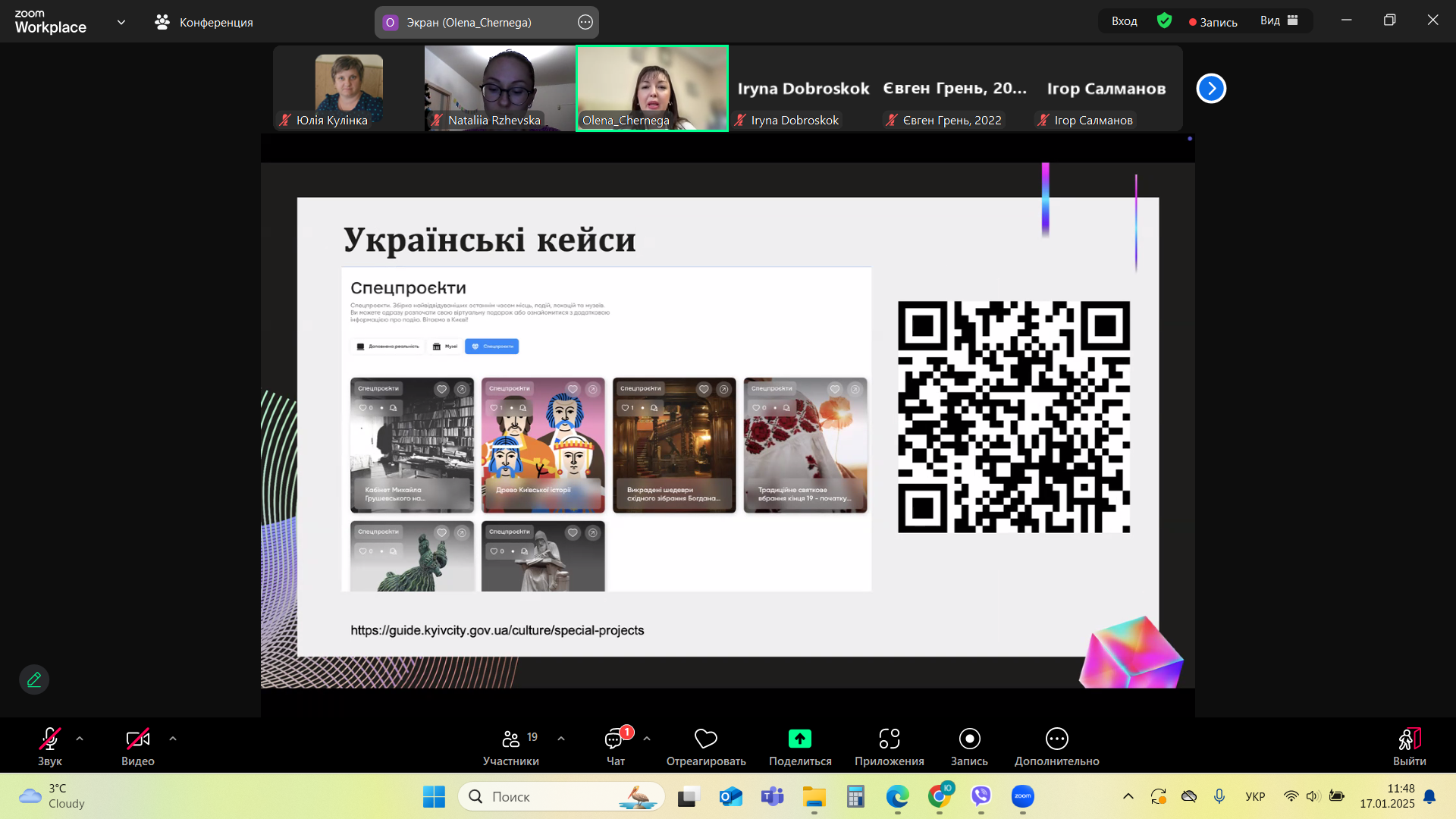Toggle Запись recording in bottom toolbar
1456x819 pixels.
(x=969, y=746)
